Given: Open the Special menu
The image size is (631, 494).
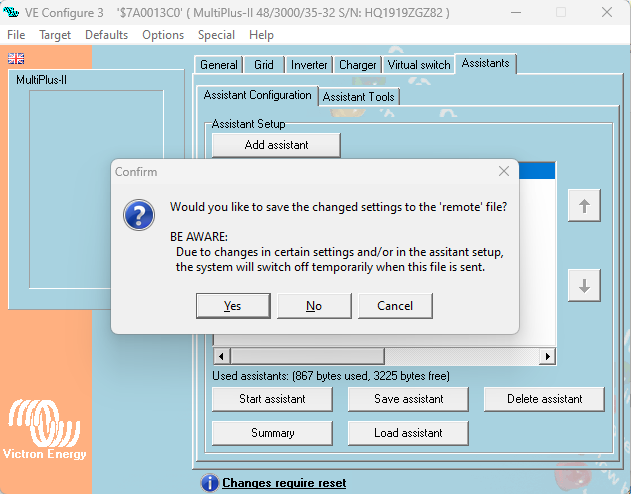Looking at the screenshot, I should tap(216, 34).
